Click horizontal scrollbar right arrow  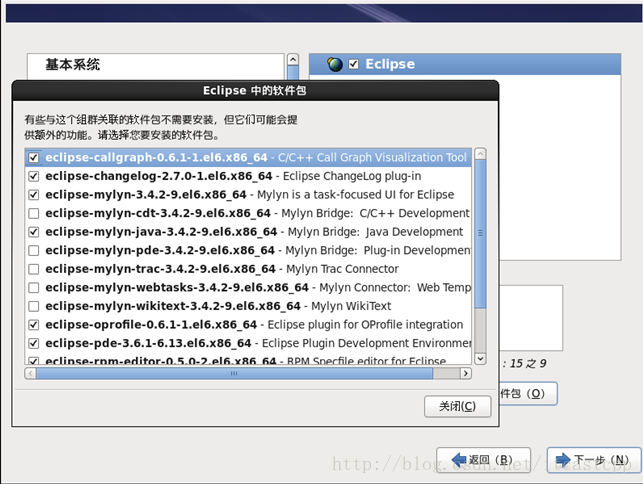(x=465, y=373)
